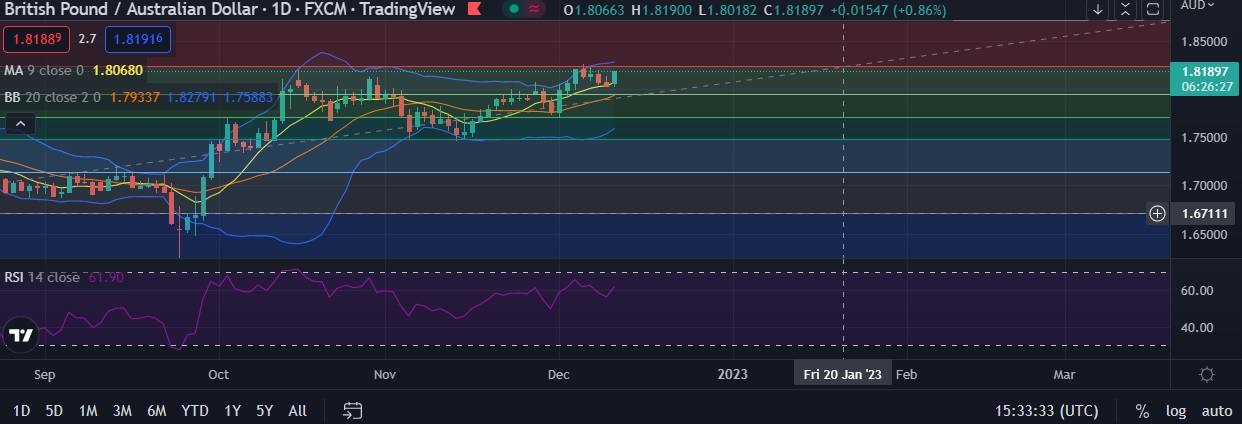This screenshot has height=424, width=1242.
Task: Select the 1M date range
Action: click(88, 411)
